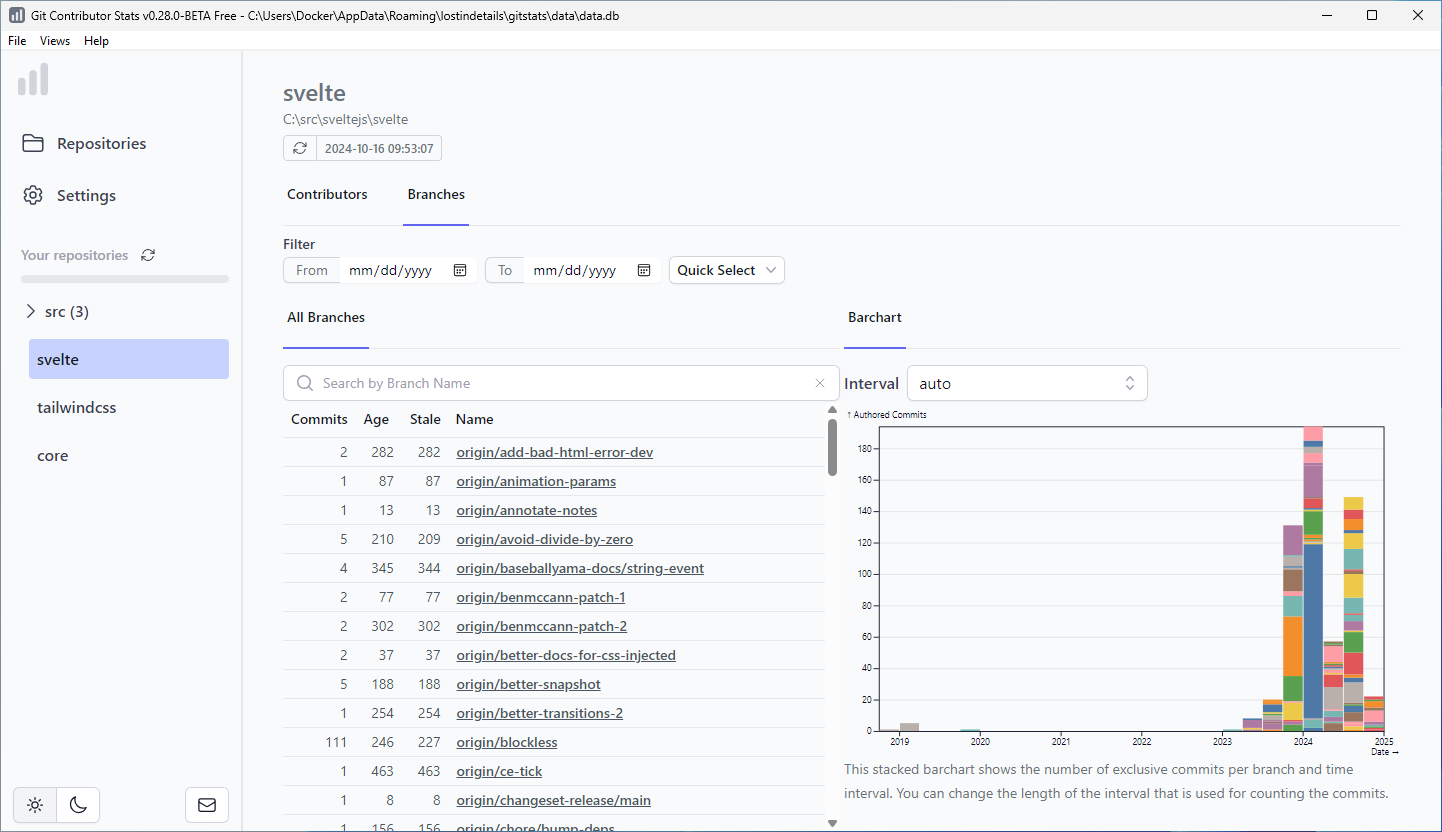
Task: Sort by the Age column header
Action: [376, 419]
